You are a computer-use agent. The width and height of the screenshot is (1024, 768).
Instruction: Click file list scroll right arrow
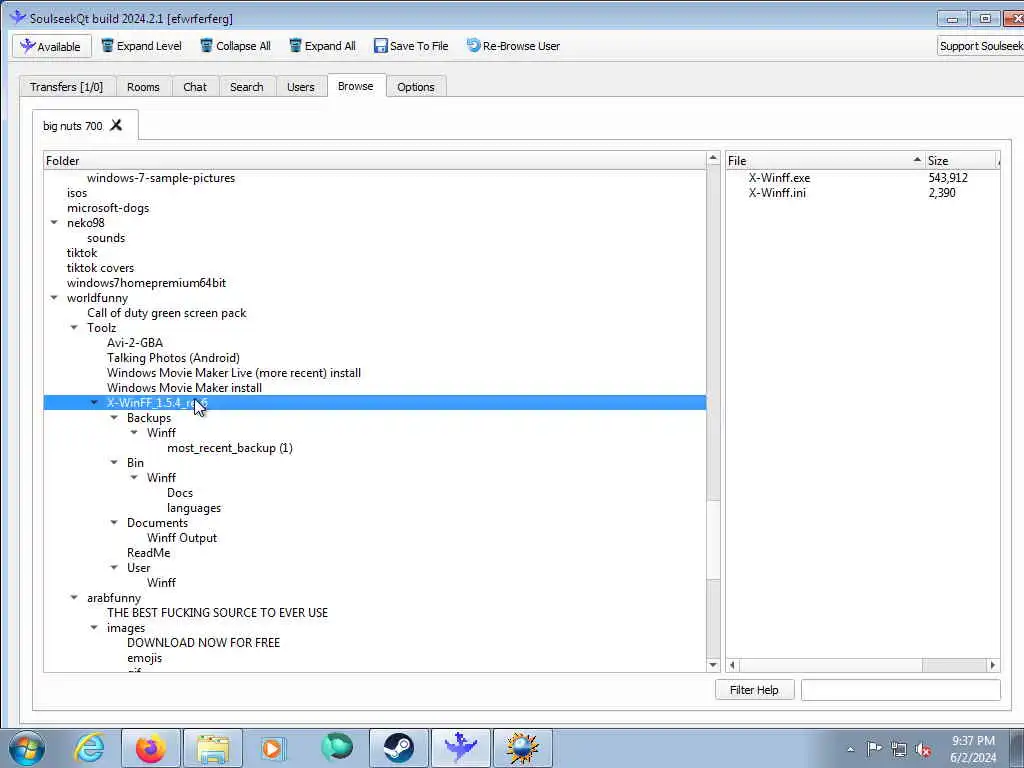coord(993,665)
